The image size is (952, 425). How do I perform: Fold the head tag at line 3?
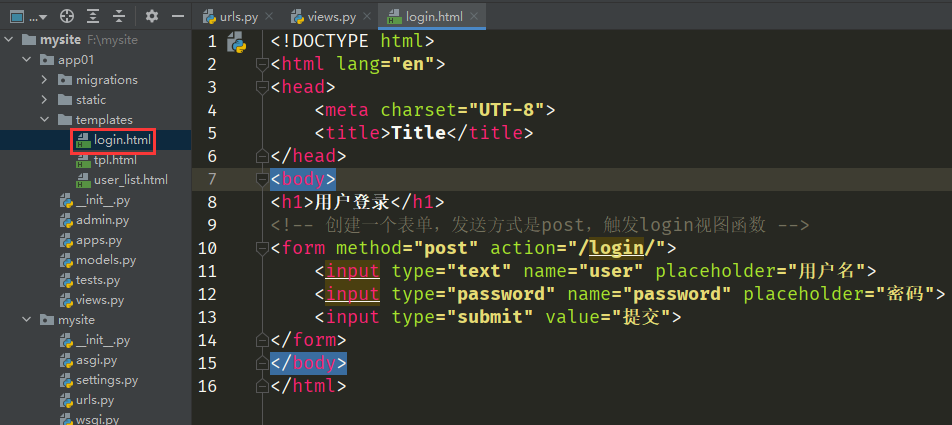click(x=263, y=88)
